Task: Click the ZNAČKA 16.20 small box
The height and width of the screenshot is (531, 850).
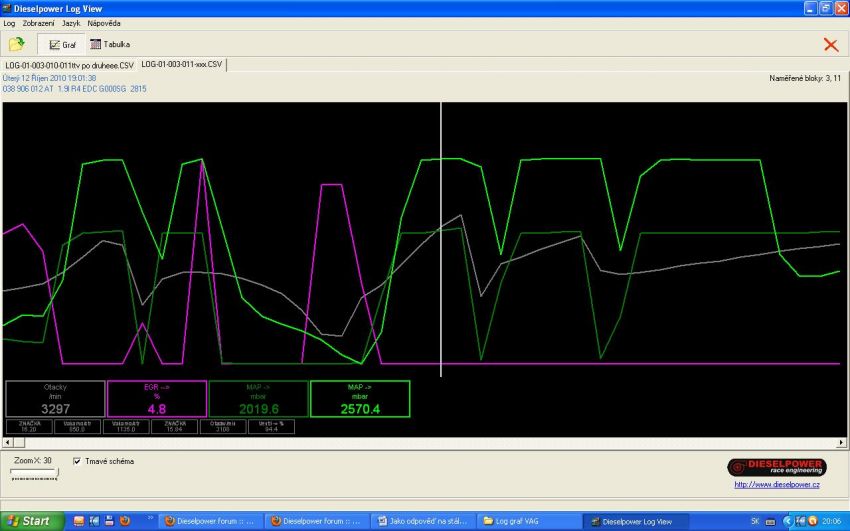Action: pos(29,426)
